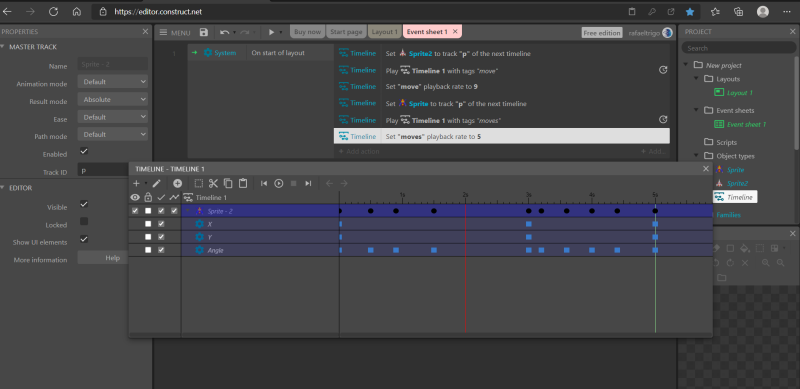Switch to the Layout 1 tab
The image size is (800, 389).
point(385,32)
